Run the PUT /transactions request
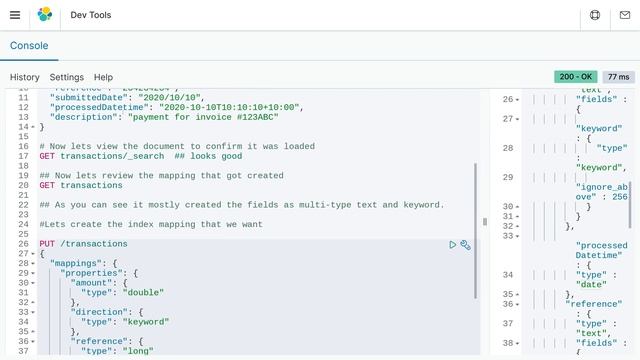The width and height of the screenshot is (640, 360). [453, 244]
